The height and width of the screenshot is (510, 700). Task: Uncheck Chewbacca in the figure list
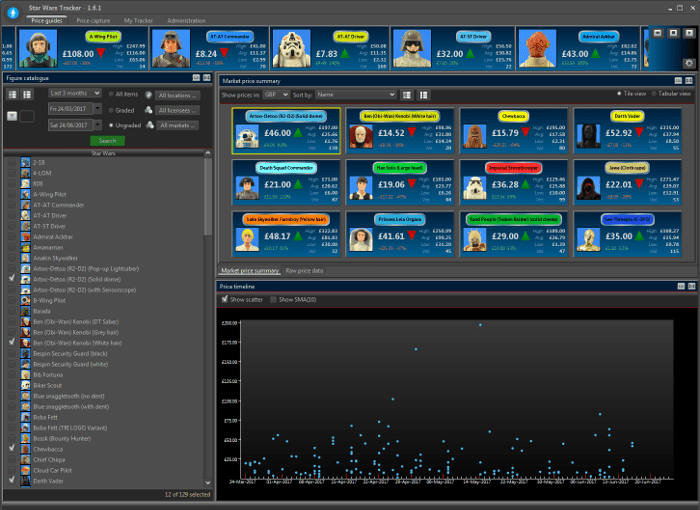12,448
